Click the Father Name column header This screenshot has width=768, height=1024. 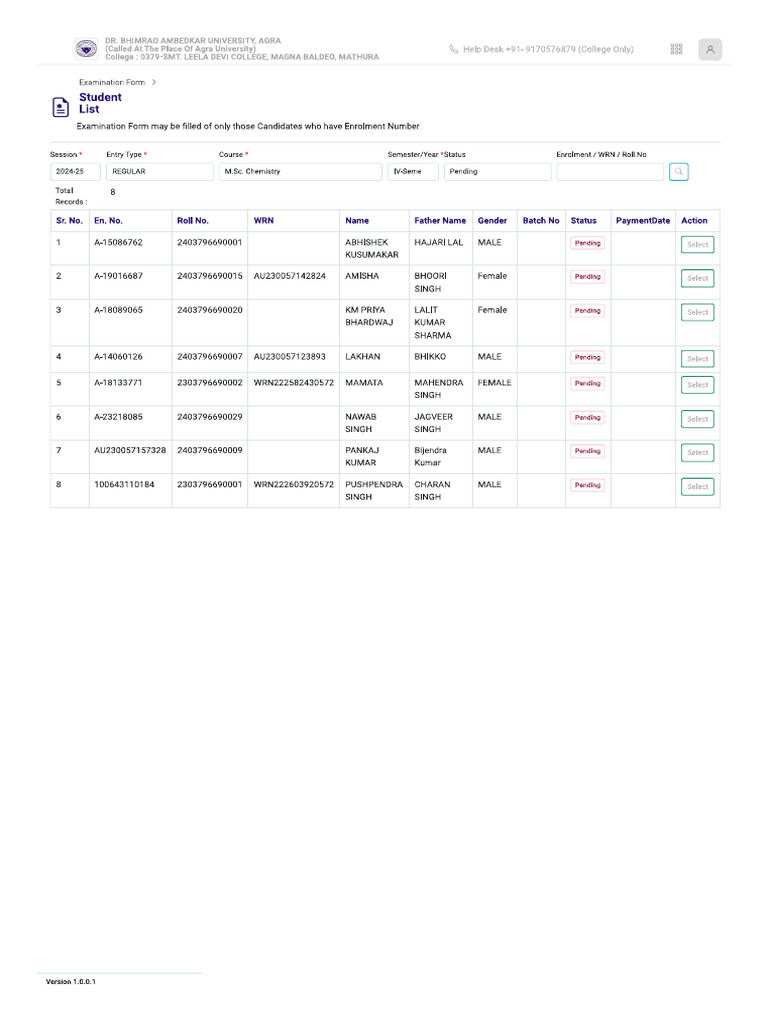tap(440, 221)
